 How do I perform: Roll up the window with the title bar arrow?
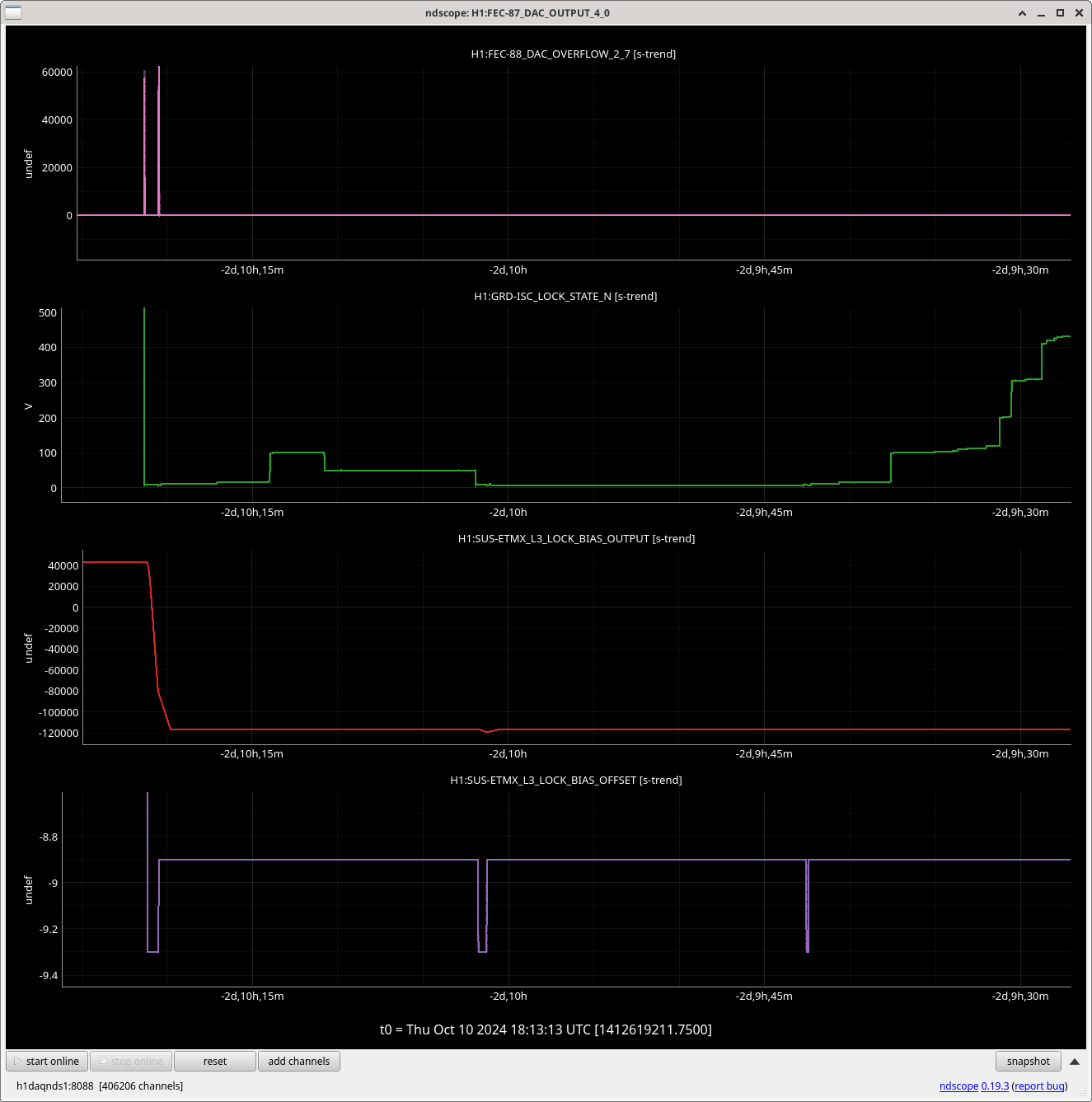(1022, 12)
